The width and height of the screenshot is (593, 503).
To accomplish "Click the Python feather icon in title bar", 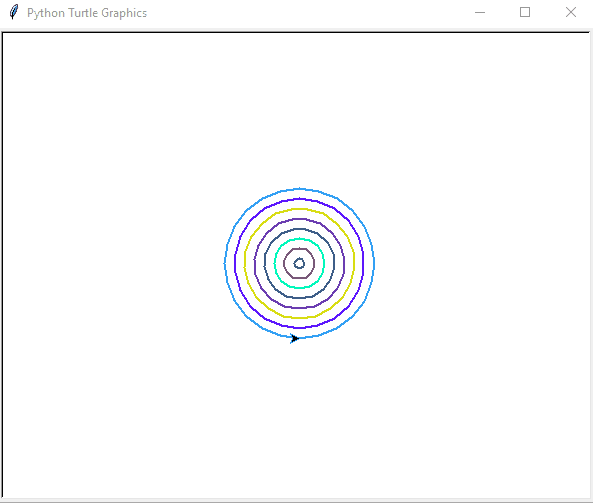I will tap(14, 12).
